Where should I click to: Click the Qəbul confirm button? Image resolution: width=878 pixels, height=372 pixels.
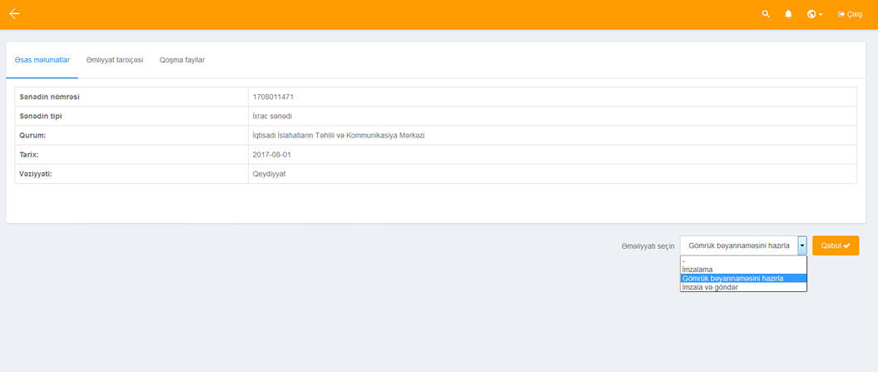(x=835, y=245)
